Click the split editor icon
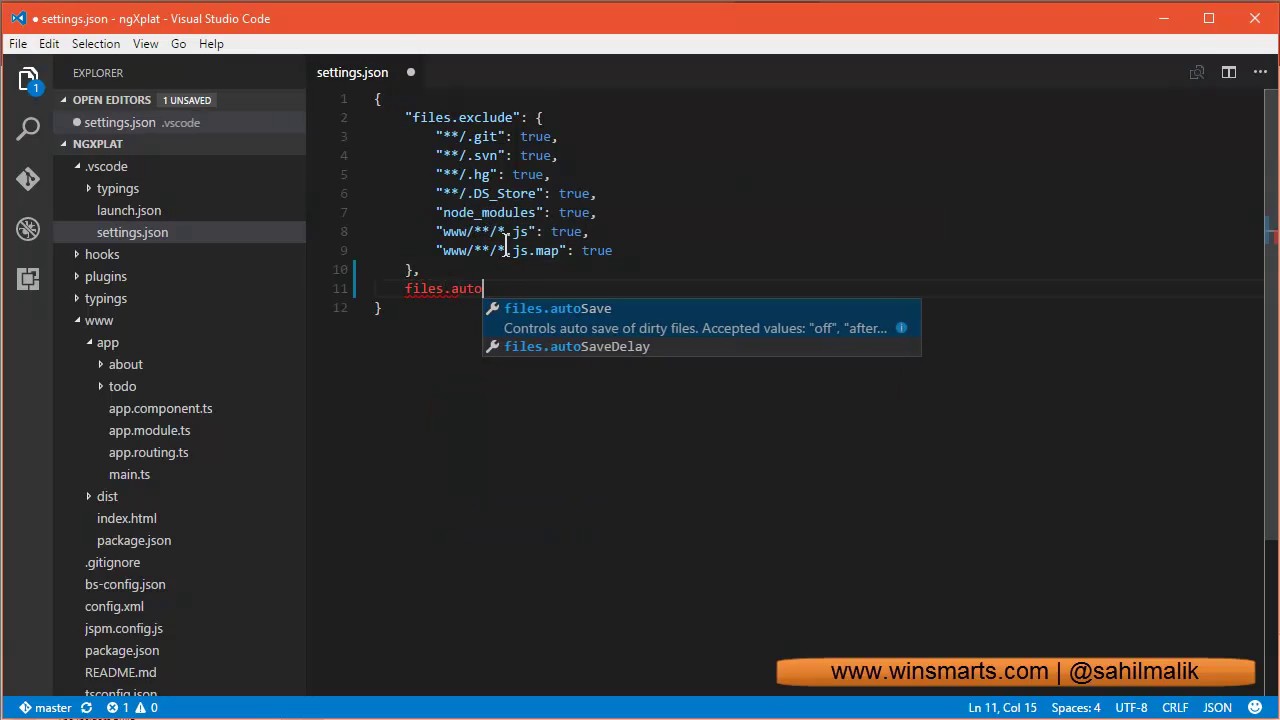The height and width of the screenshot is (720, 1280). 1228,72
